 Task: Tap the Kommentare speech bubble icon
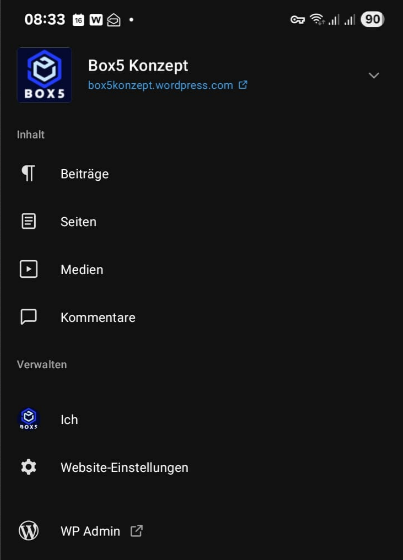click(29, 317)
